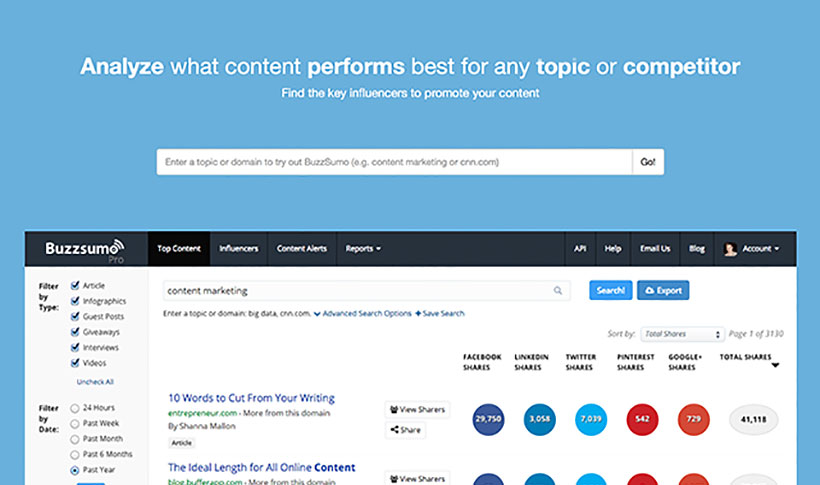Click the total shares bubble showing 41,118
Viewport: 820px width, 485px height.
(x=754, y=419)
